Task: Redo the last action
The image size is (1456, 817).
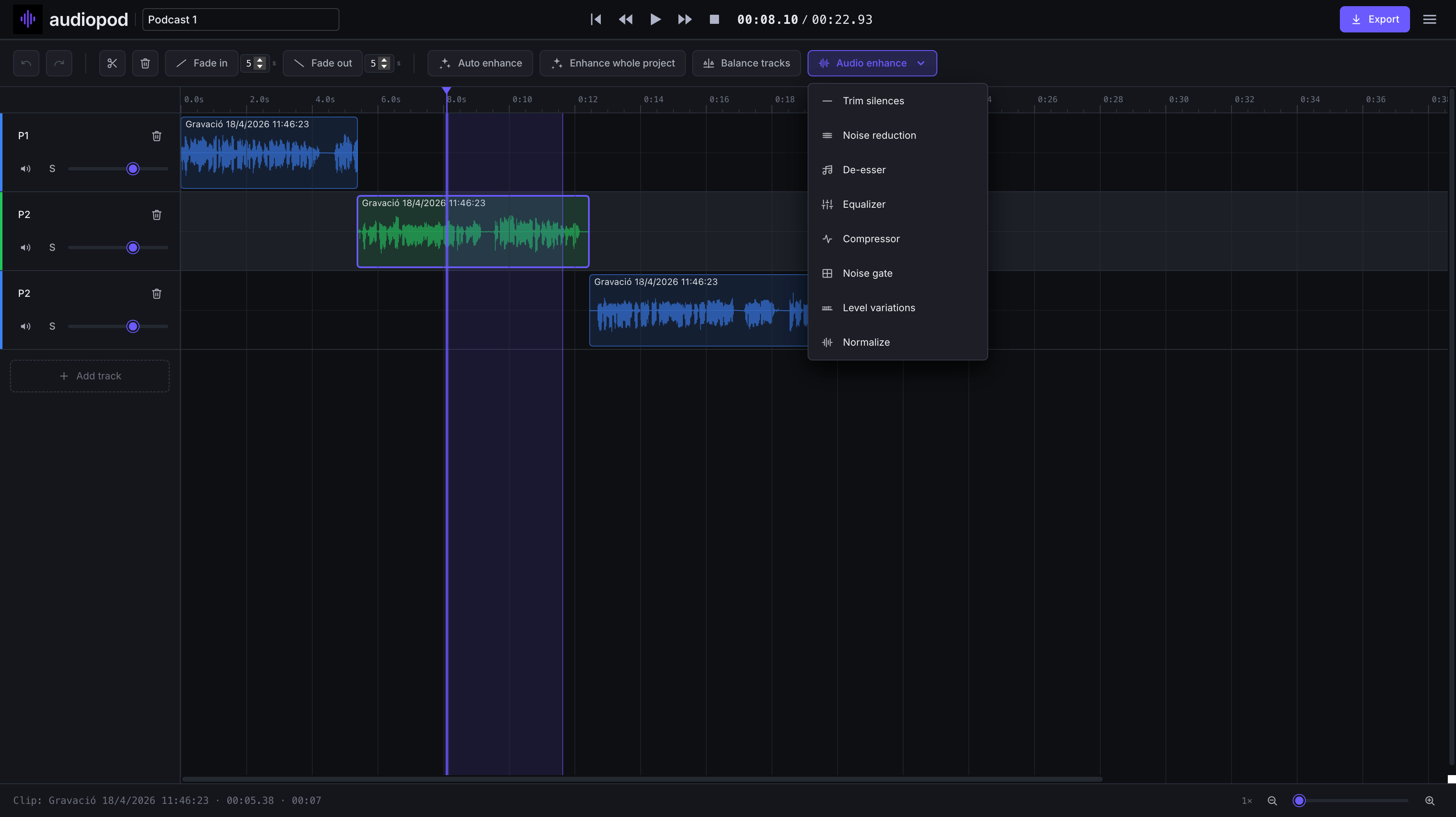Action: 59,63
